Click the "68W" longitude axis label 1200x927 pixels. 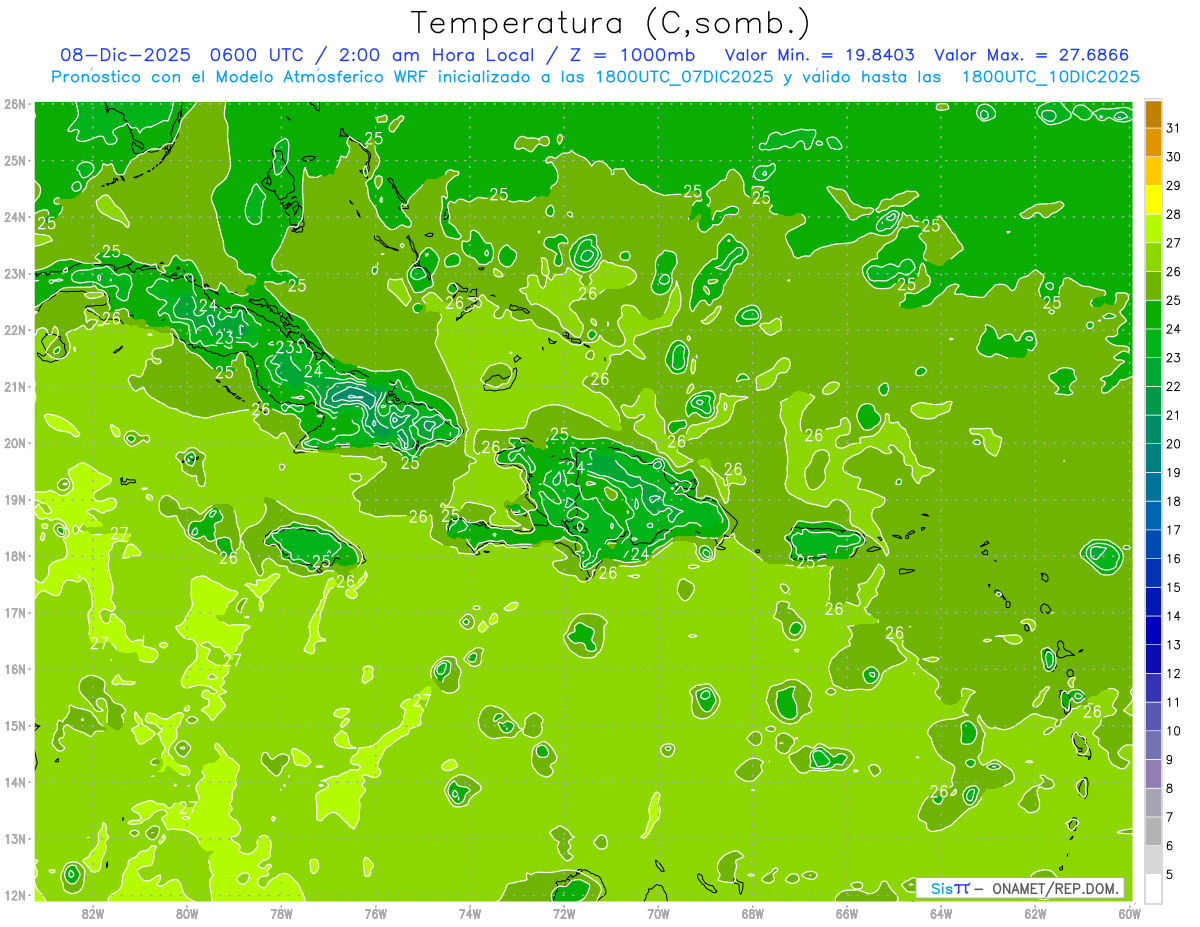(x=753, y=913)
